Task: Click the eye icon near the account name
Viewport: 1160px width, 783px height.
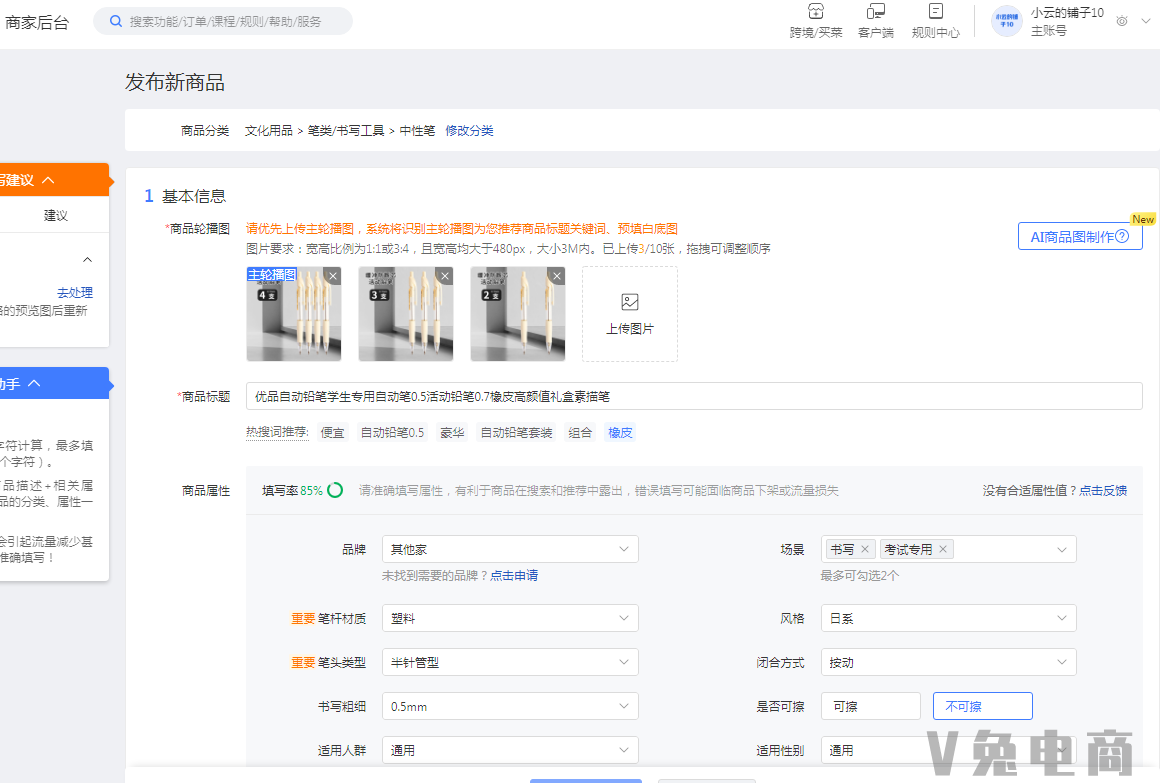Action: click(1121, 21)
